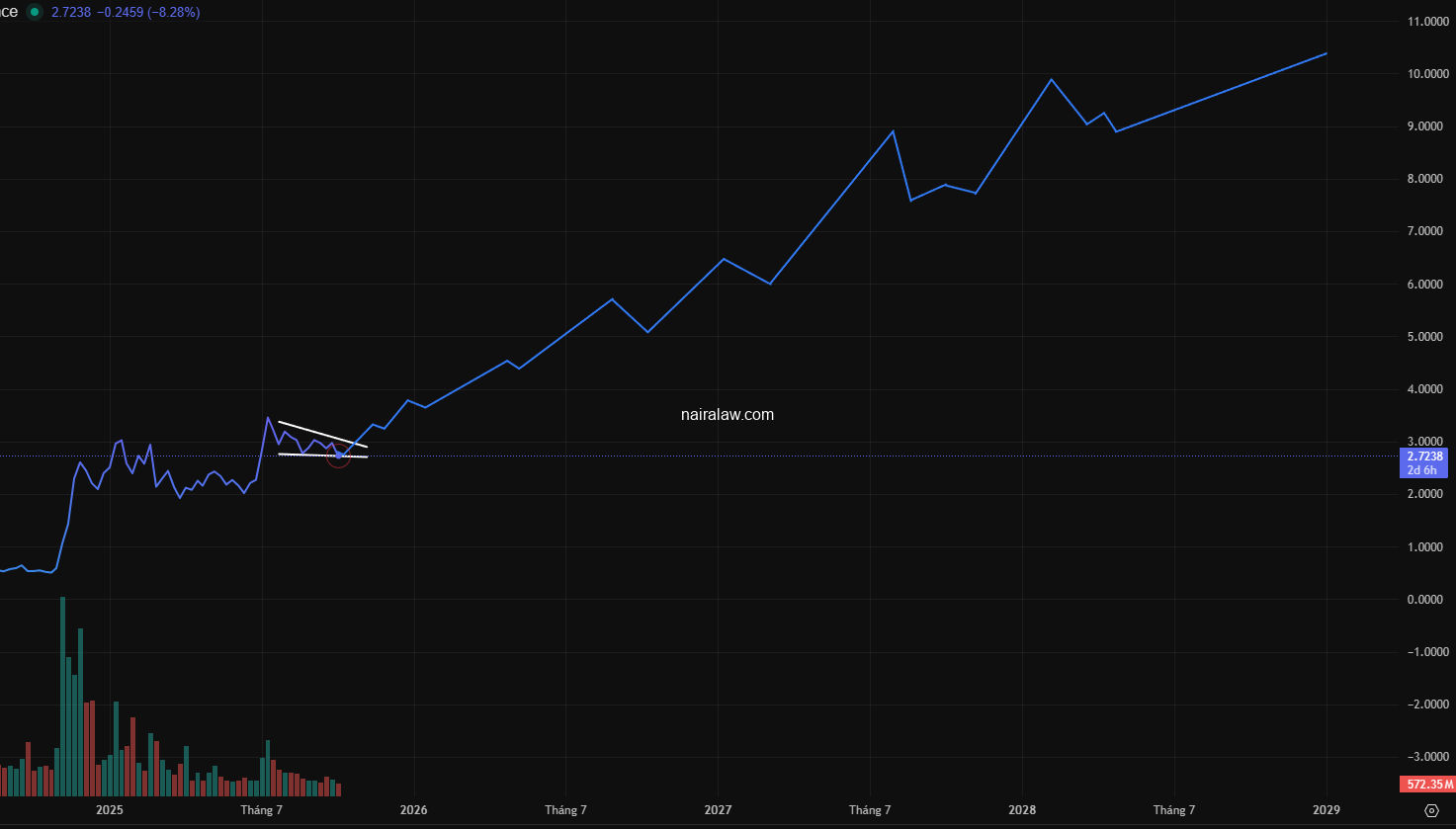Click the forecast line peak near 10.0000
This screenshot has height=829, width=1456.
[x=1051, y=79]
